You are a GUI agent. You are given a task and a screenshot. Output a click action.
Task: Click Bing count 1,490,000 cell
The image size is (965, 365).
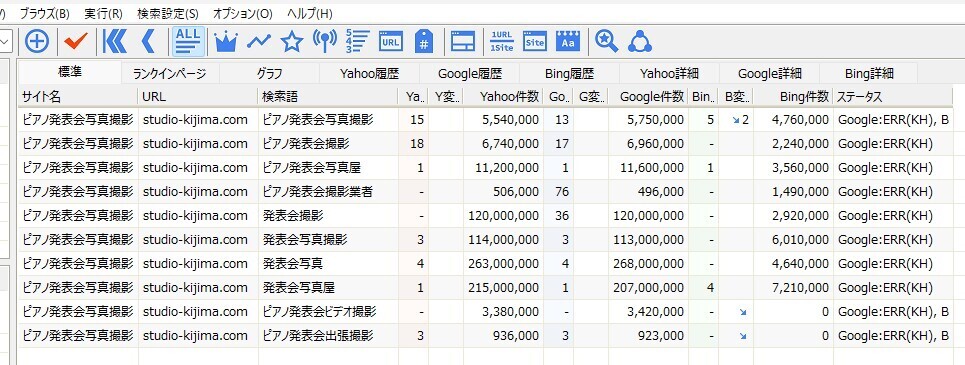[793, 192]
